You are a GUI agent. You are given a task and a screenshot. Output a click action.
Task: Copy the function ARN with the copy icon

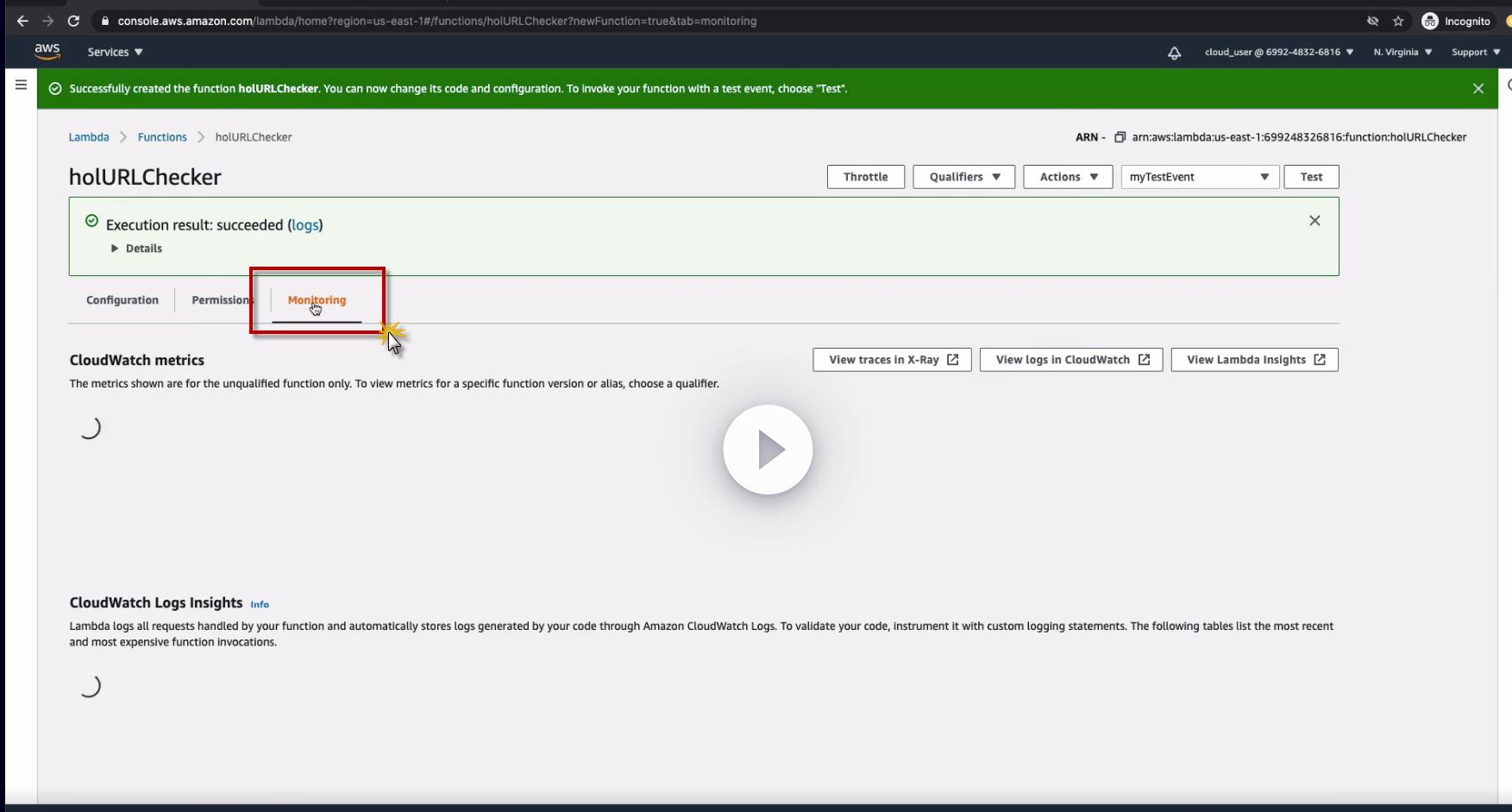point(1120,137)
